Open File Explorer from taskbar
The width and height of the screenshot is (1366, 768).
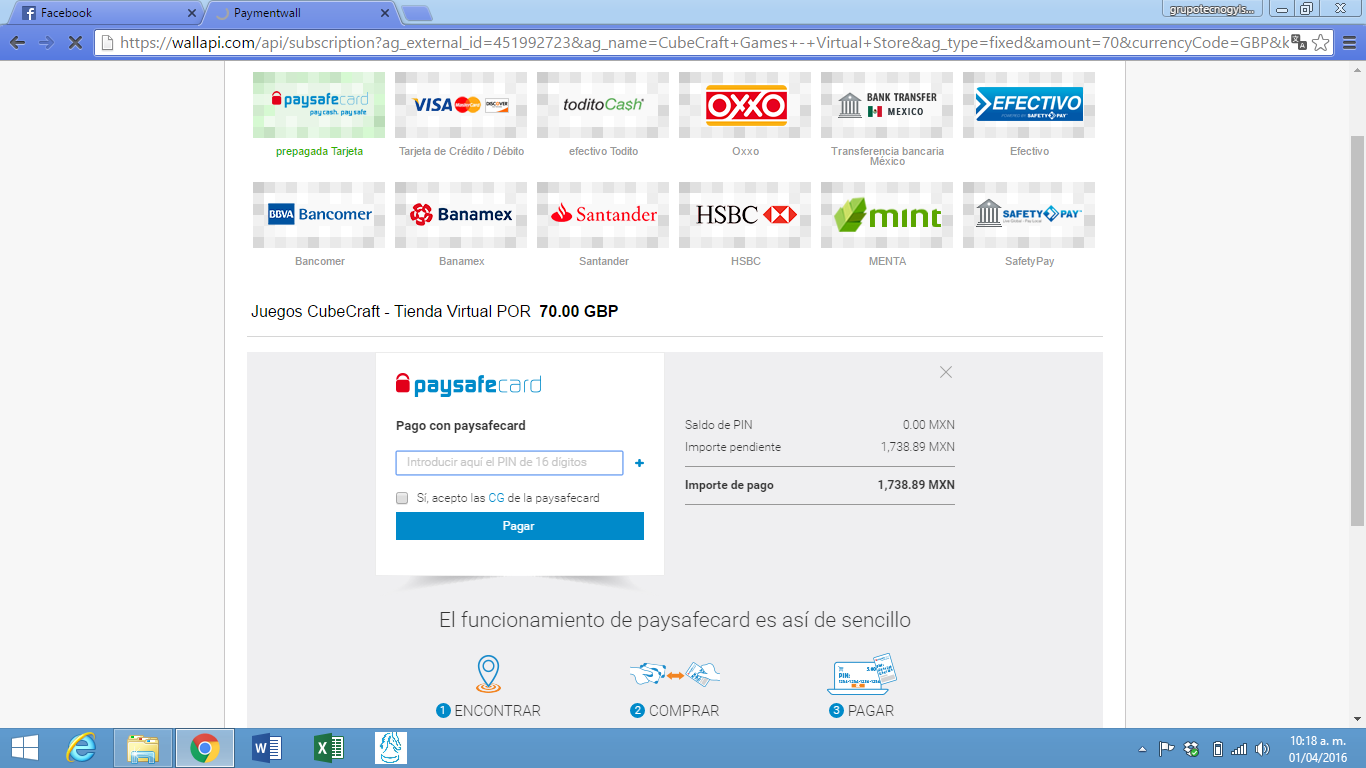point(143,747)
